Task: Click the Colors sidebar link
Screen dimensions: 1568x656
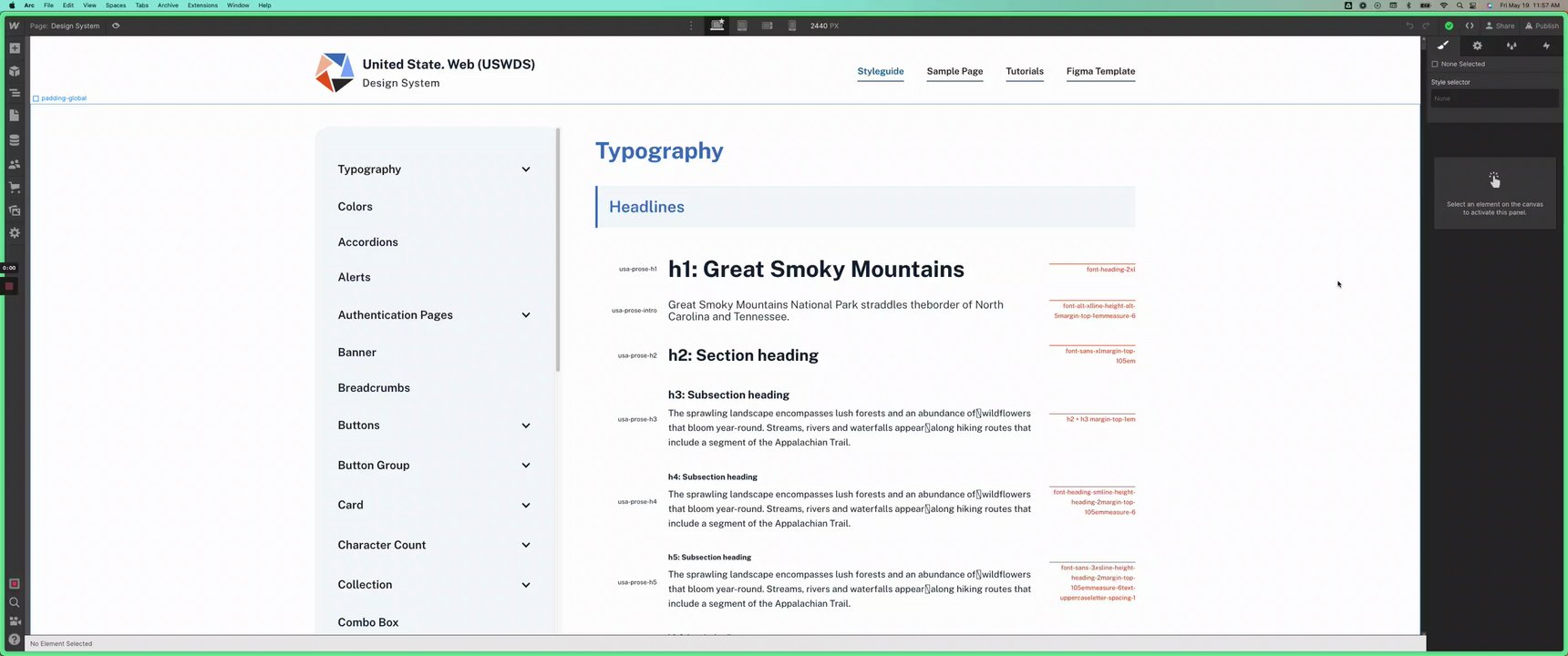Action: coord(355,207)
